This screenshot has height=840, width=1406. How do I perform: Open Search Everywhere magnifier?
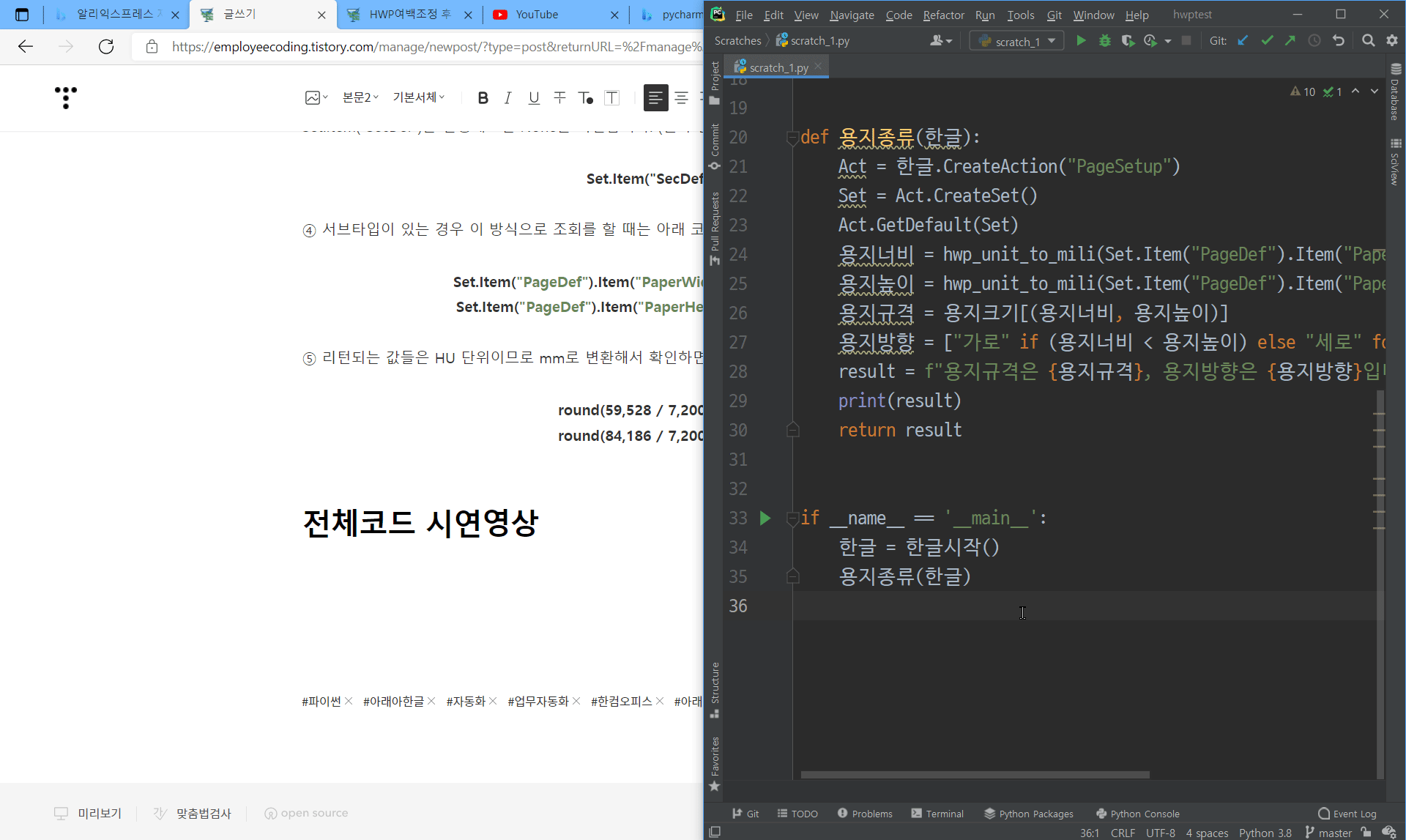click(x=1368, y=41)
